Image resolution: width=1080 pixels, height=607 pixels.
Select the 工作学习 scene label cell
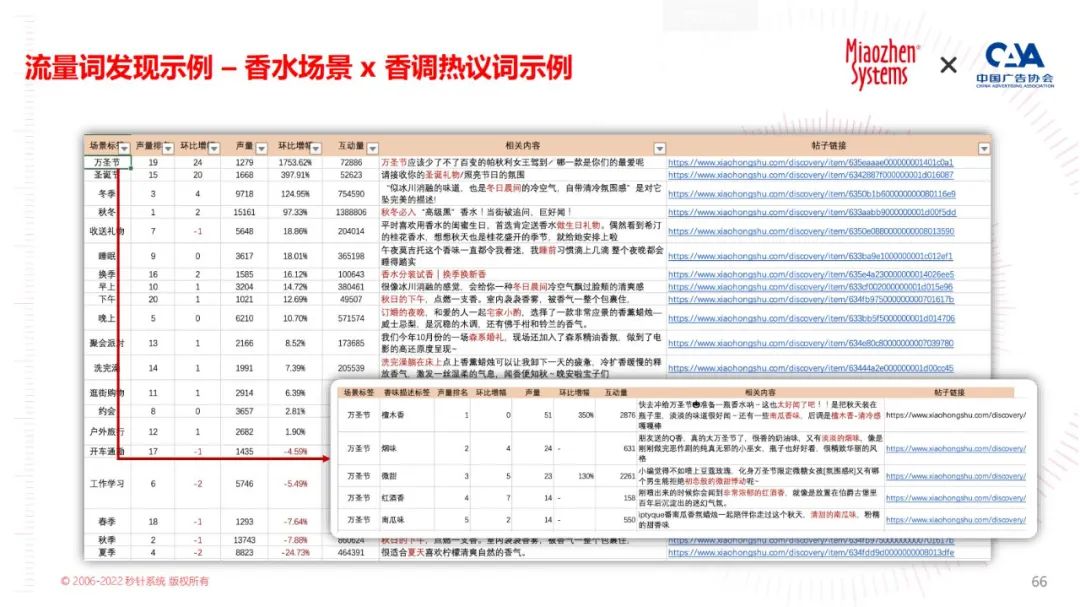point(107,484)
